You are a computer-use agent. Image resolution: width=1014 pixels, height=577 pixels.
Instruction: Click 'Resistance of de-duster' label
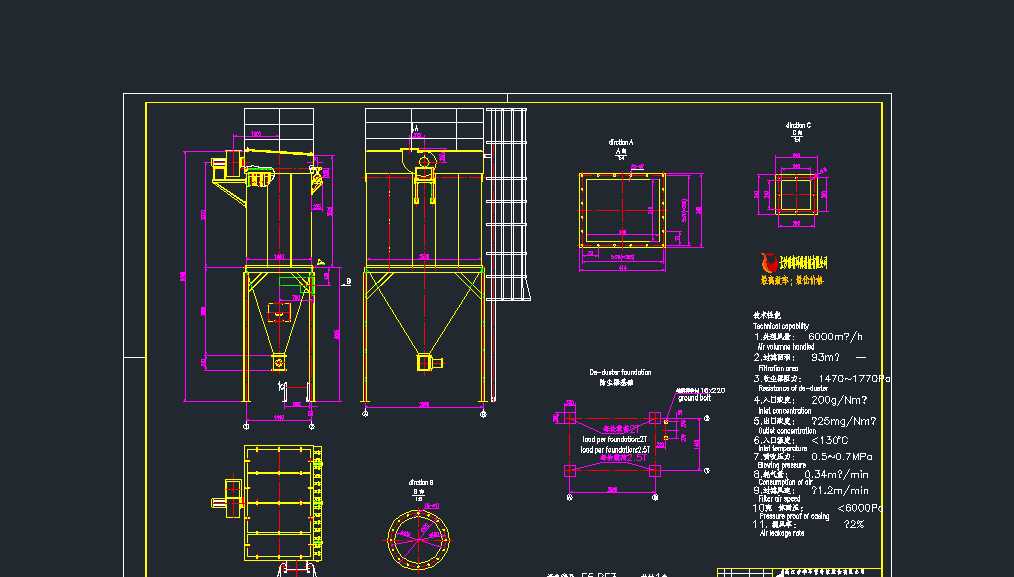click(793, 389)
